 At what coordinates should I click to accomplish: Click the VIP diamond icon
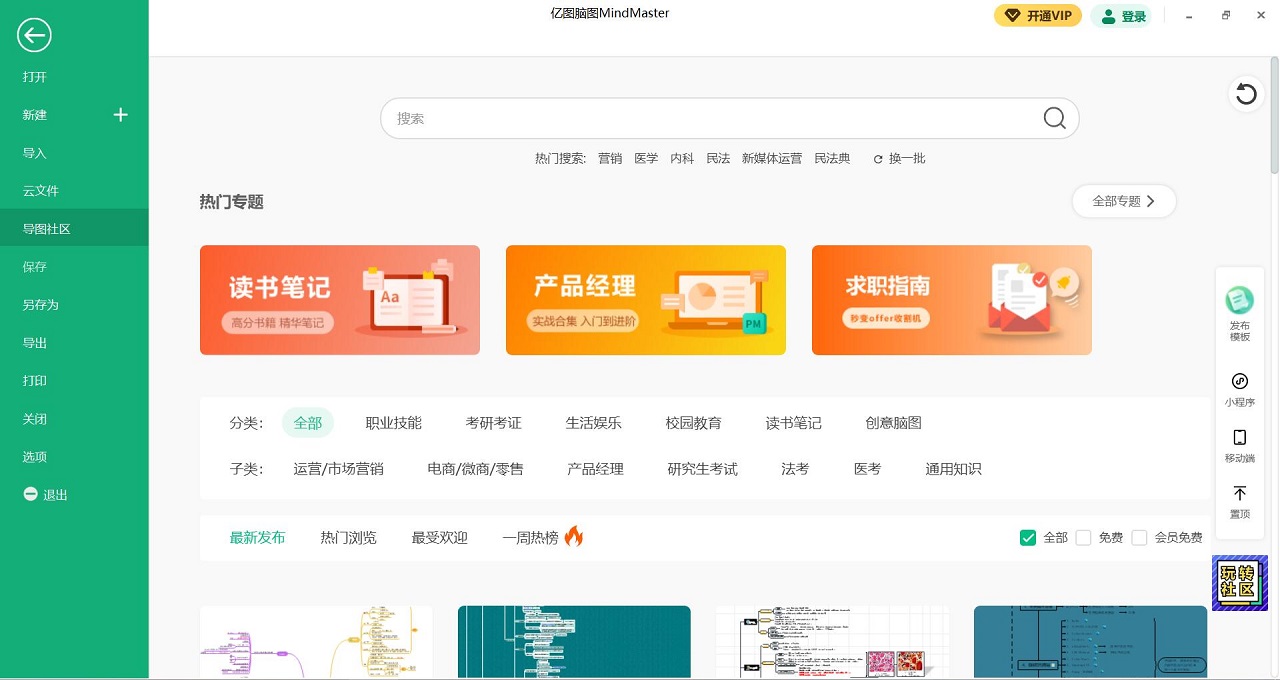point(1013,16)
